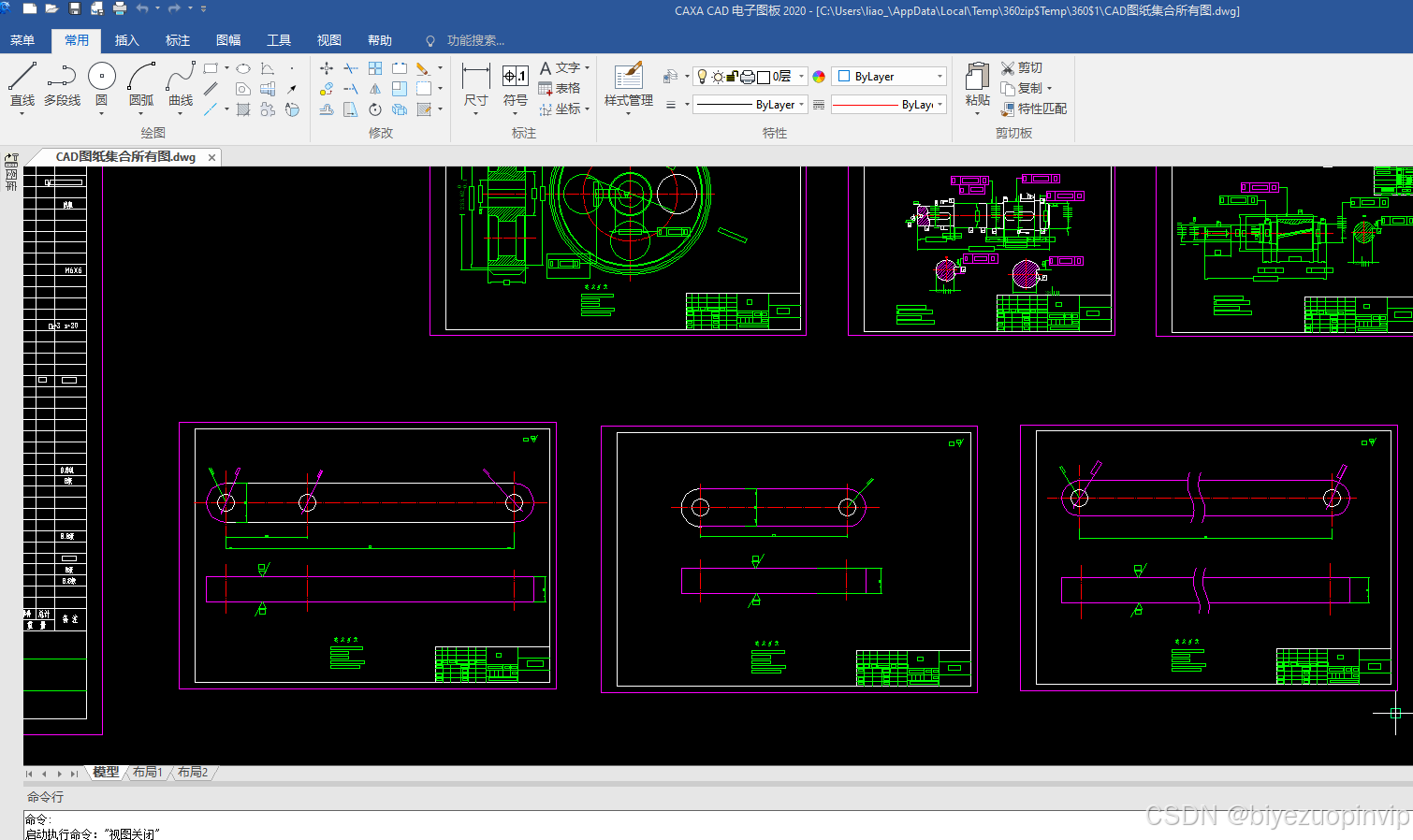Click 特性匹配 match properties
1413x840 pixels.
[1034, 109]
